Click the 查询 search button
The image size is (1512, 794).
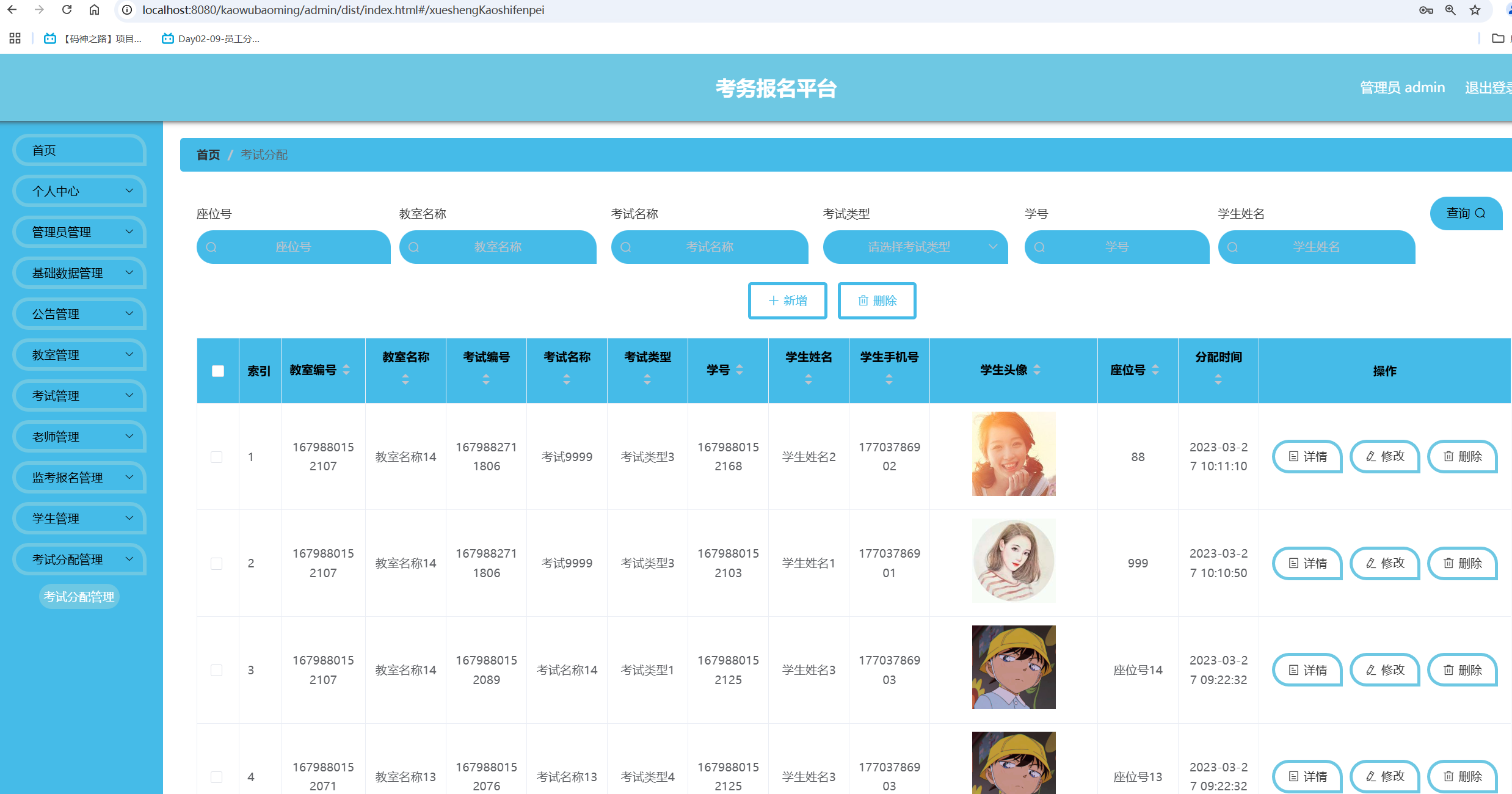[1465, 213]
